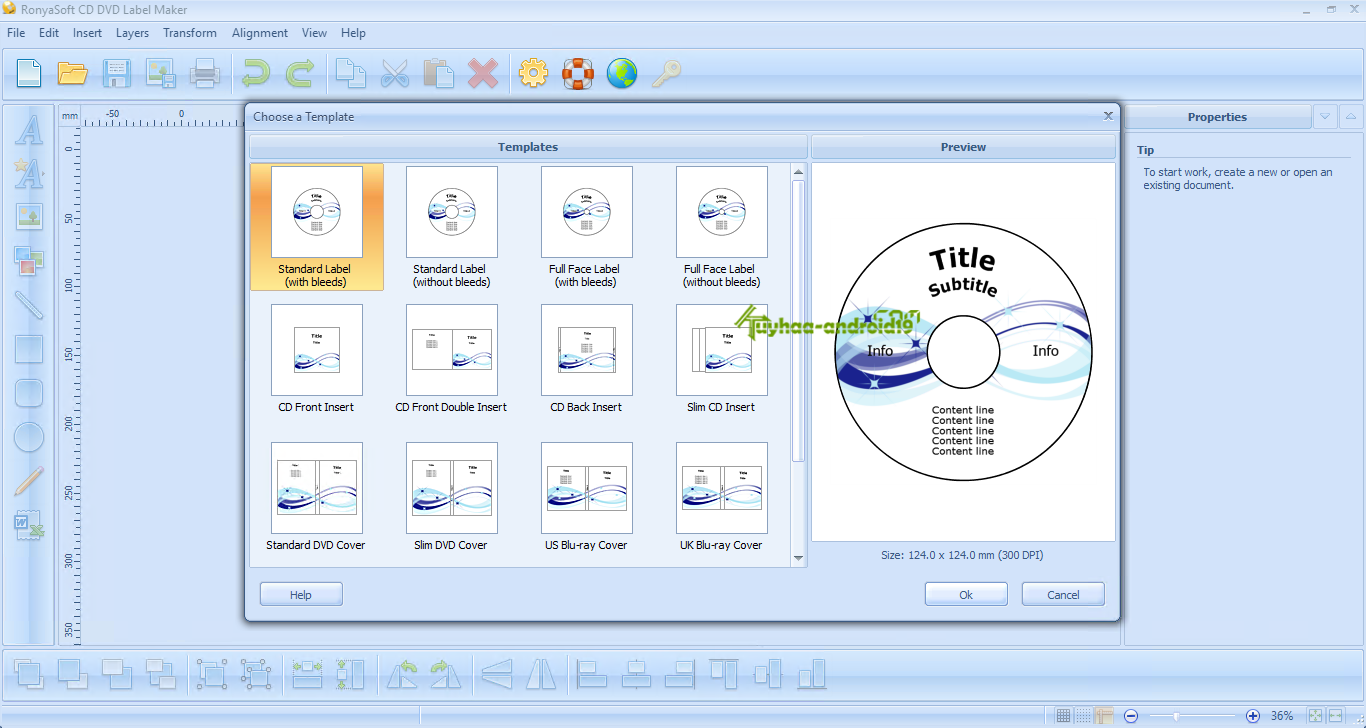Click the Paste clipboard icon
The width and height of the screenshot is (1366, 728).
point(439,73)
